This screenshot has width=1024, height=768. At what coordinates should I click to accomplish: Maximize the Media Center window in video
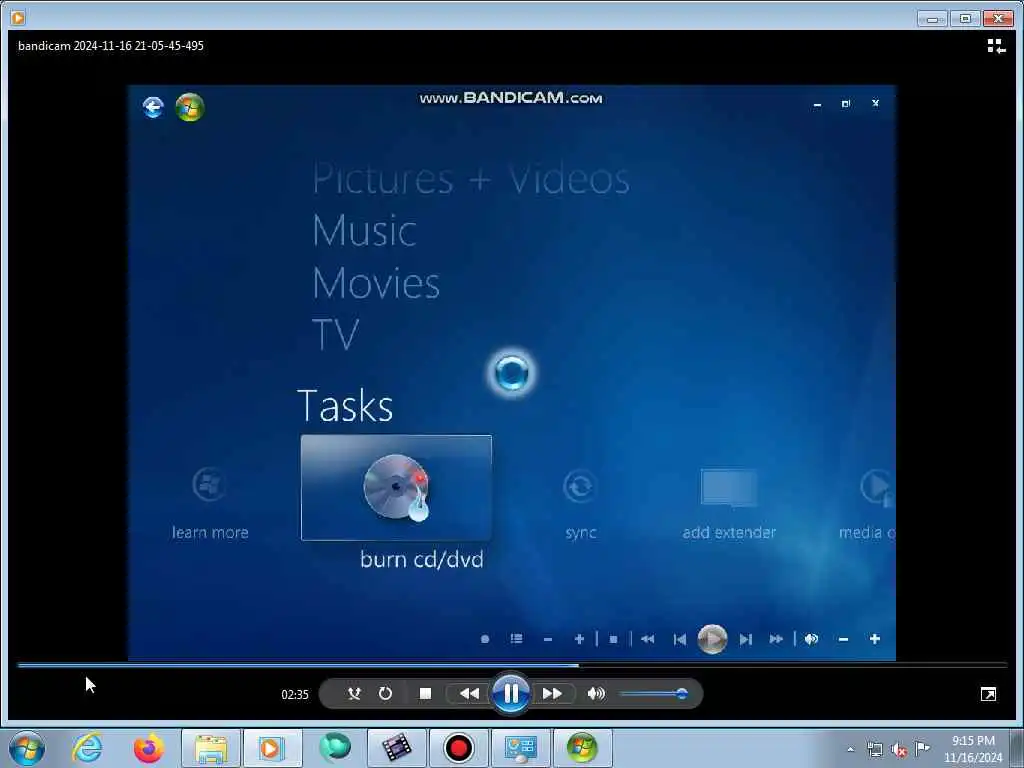(x=846, y=104)
